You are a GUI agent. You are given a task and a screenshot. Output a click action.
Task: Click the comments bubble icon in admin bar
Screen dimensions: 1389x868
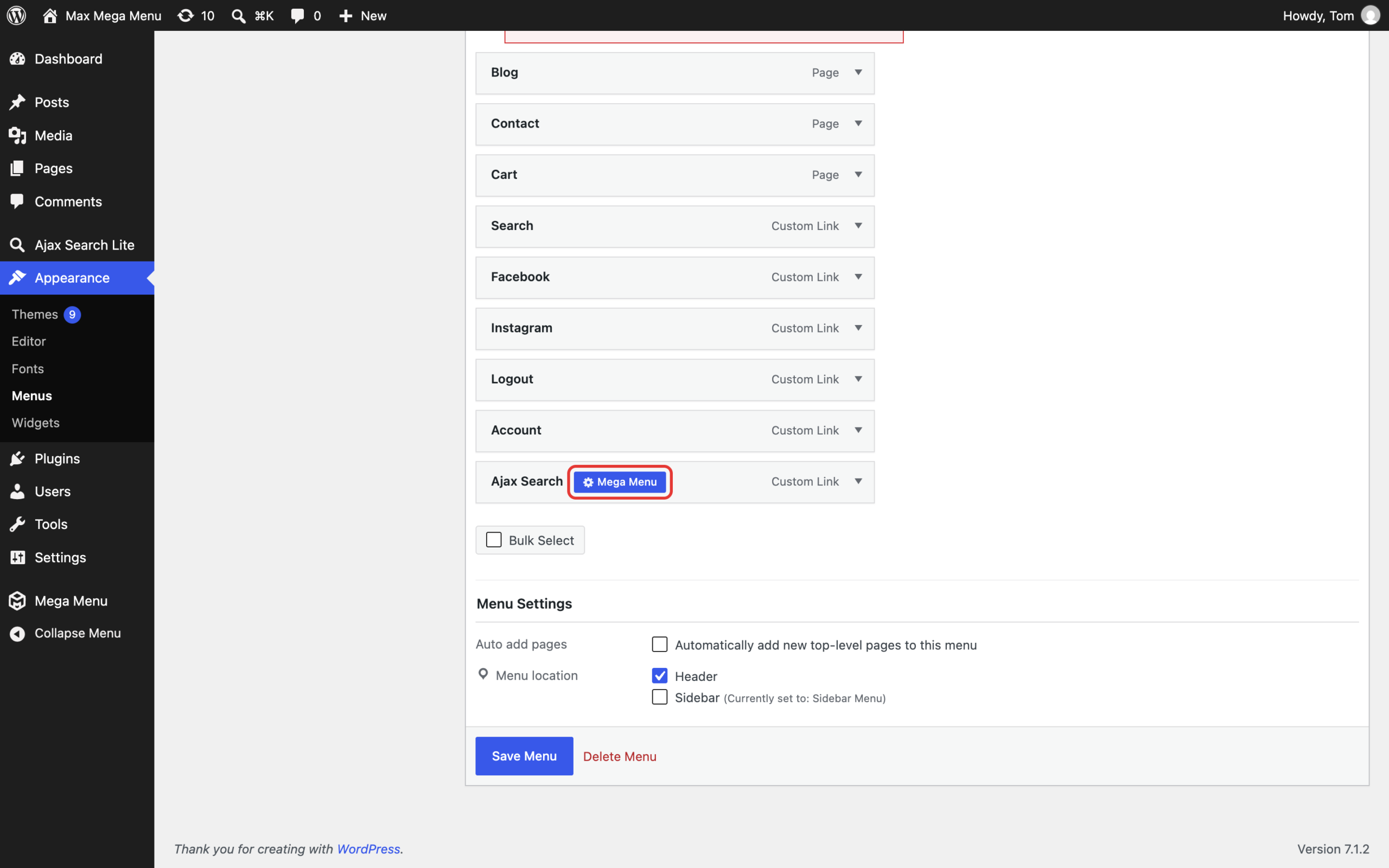click(297, 16)
